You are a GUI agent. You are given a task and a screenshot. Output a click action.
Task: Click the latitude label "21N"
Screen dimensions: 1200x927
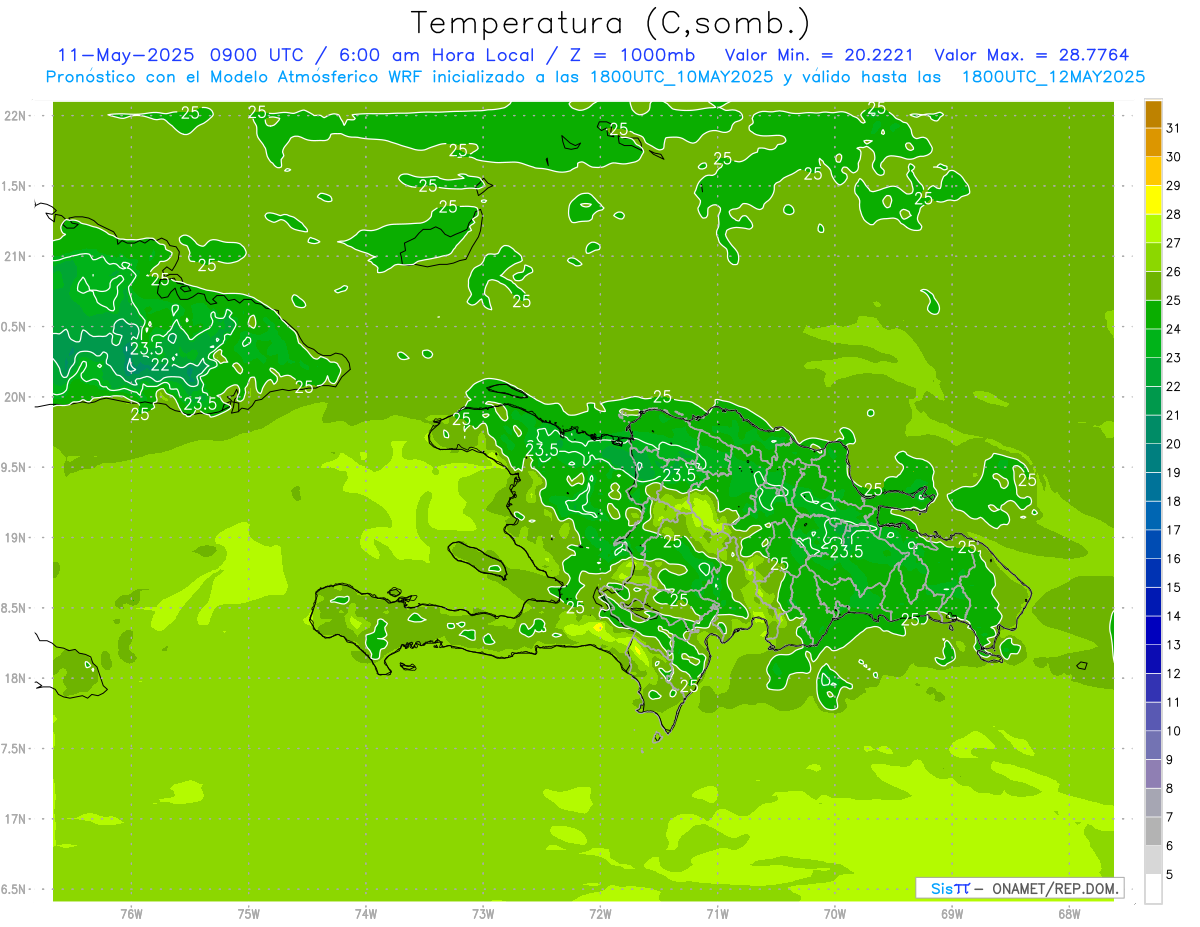16,256
